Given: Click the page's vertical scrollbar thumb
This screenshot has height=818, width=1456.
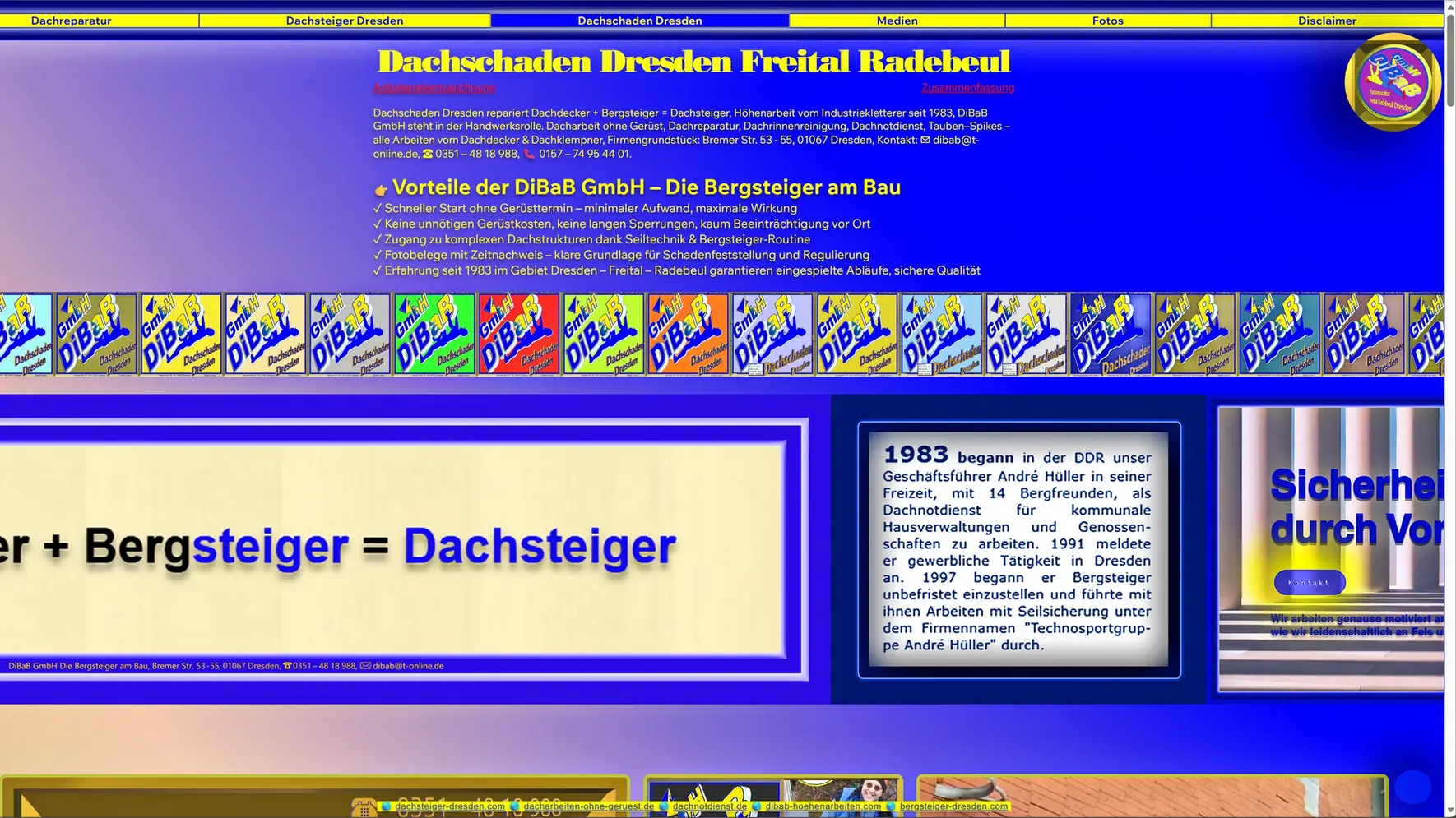Looking at the screenshot, I should click(x=1450, y=62).
